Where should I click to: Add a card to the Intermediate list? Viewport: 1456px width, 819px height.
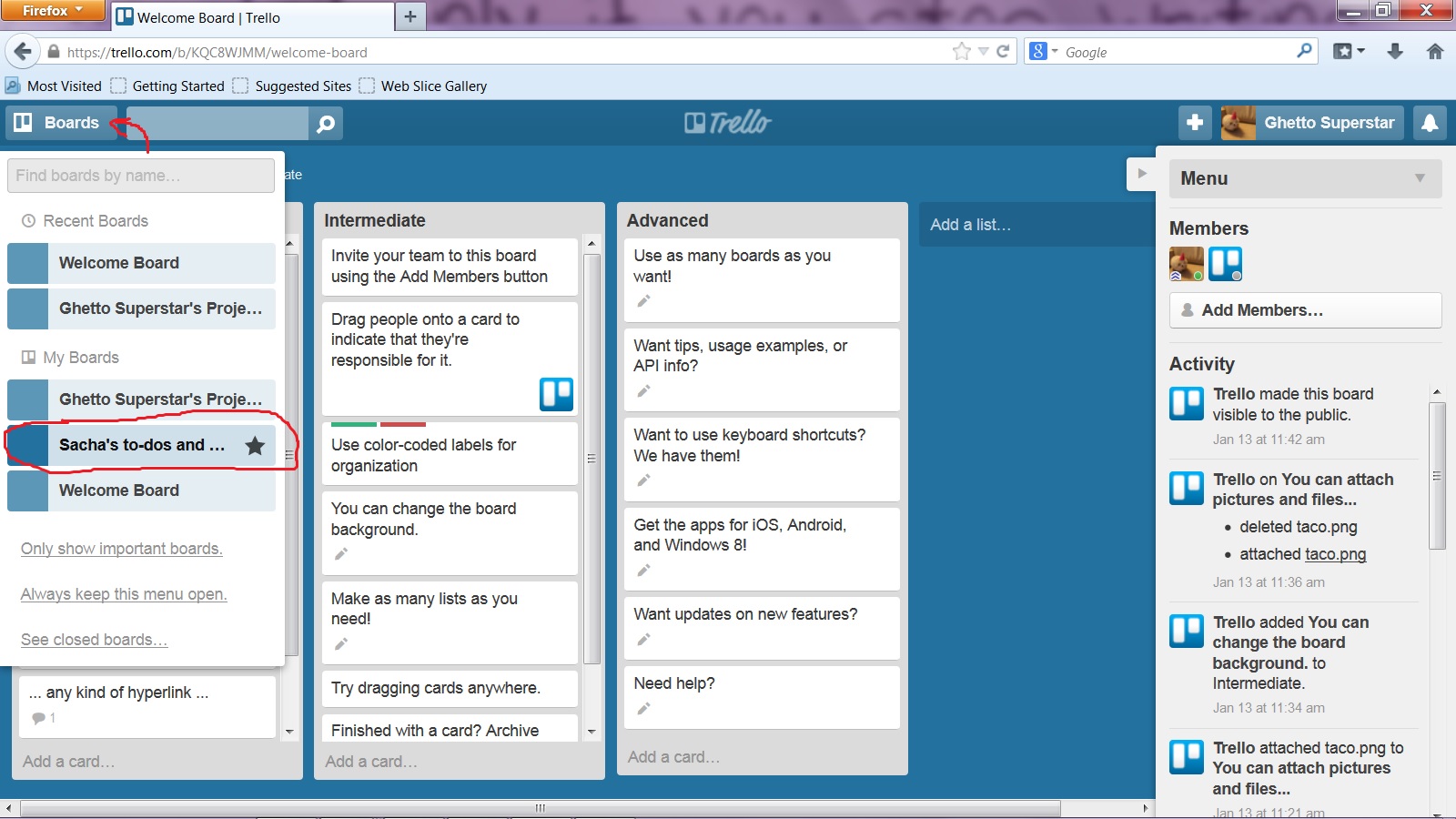click(371, 762)
